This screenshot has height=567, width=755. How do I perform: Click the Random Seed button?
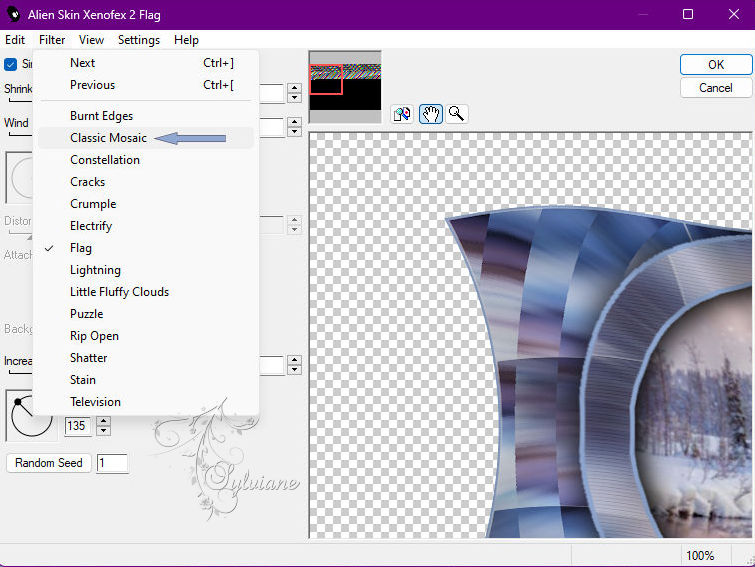(49, 463)
